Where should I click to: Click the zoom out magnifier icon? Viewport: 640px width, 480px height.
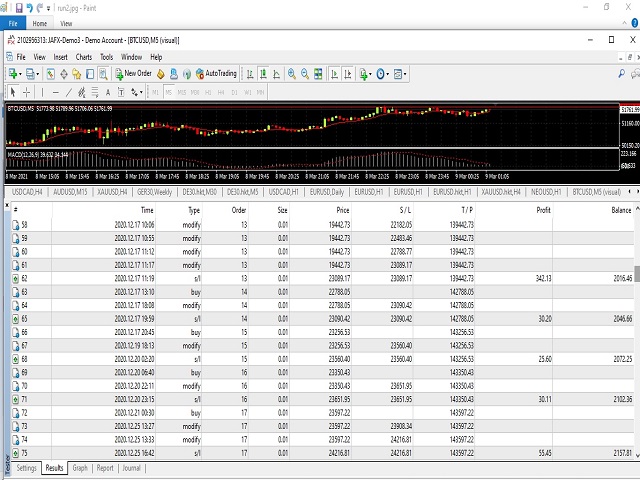(x=305, y=73)
